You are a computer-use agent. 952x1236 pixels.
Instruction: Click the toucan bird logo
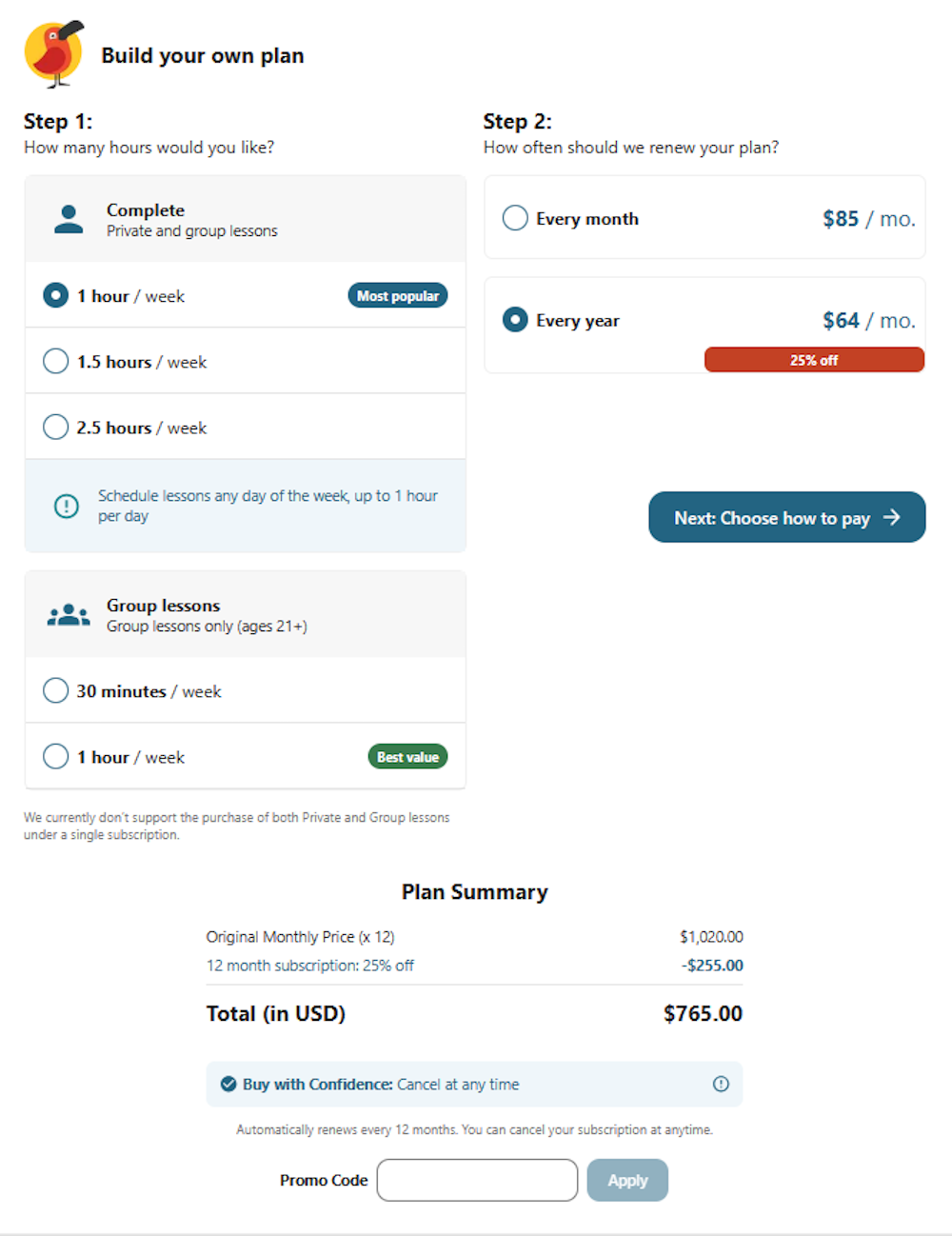click(x=54, y=54)
